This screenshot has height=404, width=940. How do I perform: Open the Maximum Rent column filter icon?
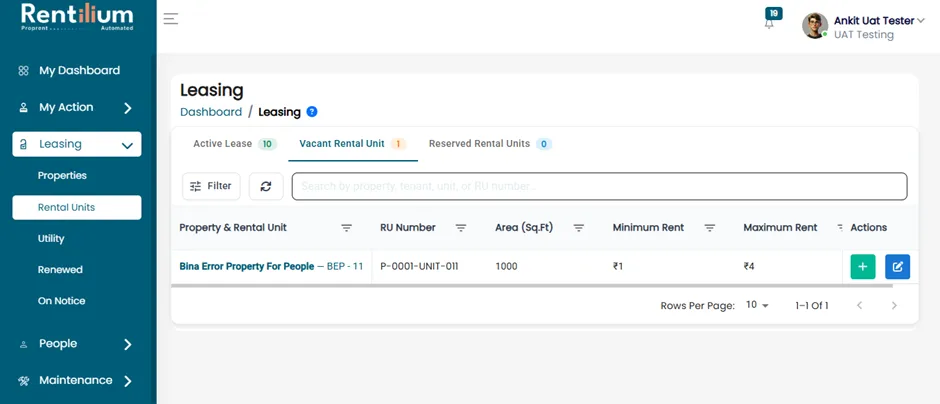[839, 228]
